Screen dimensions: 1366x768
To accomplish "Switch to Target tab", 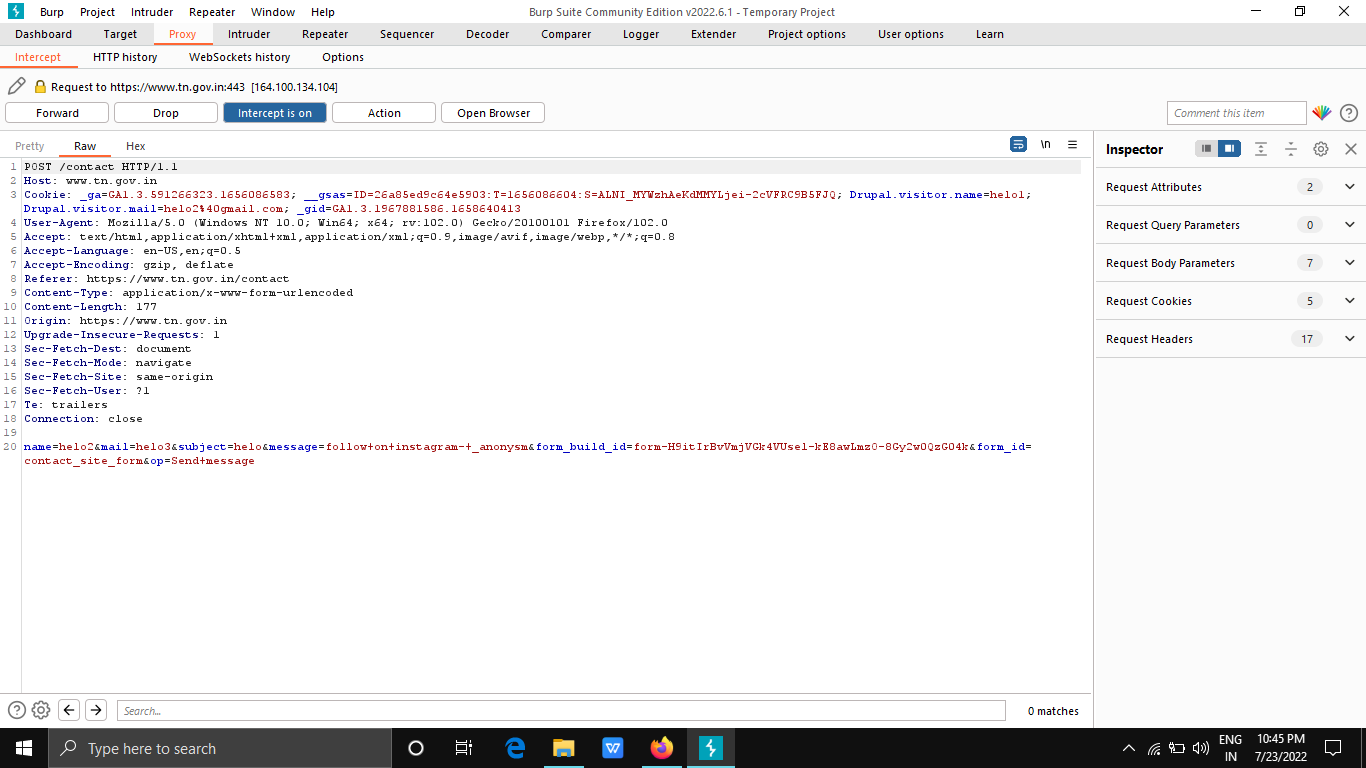I will click(x=120, y=34).
